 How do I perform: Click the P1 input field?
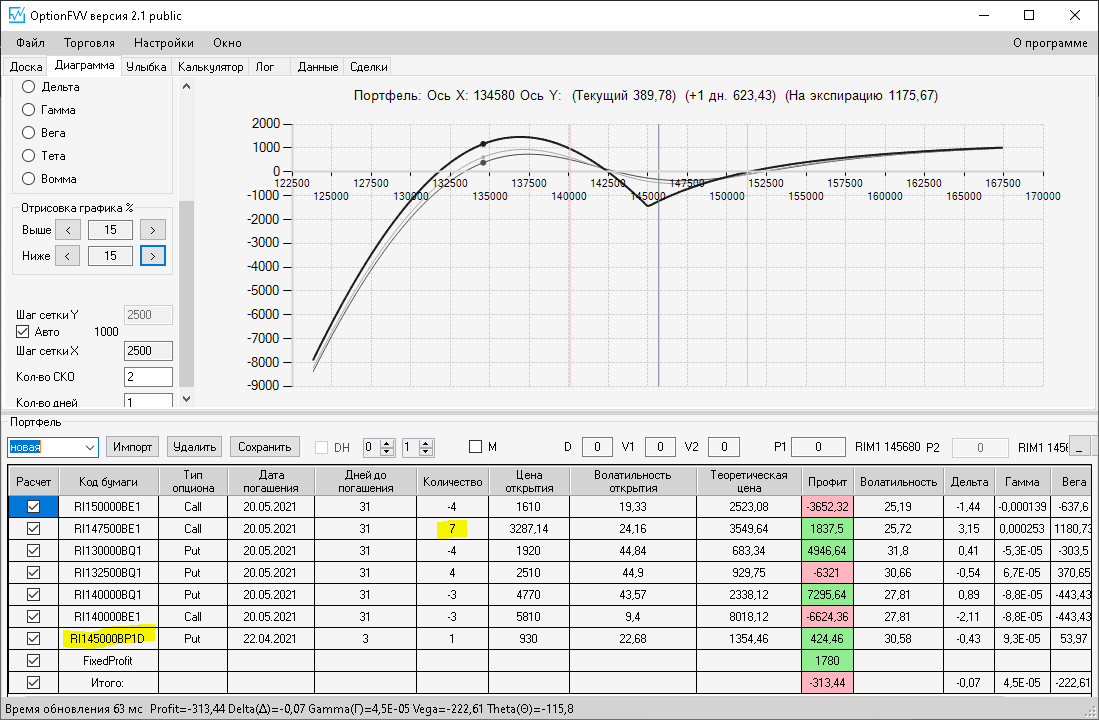pos(818,447)
